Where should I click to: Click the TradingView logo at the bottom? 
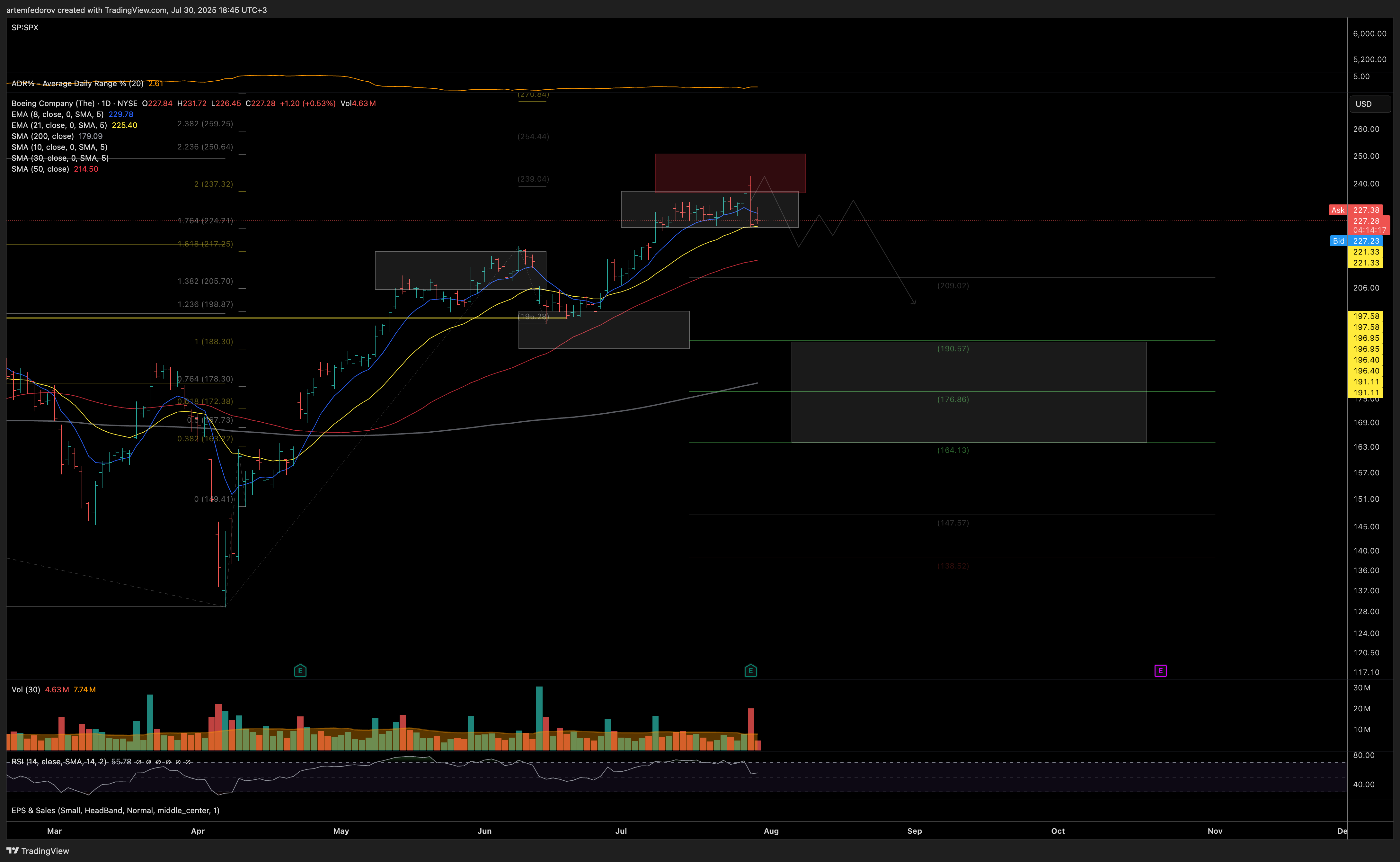coord(38,851)
